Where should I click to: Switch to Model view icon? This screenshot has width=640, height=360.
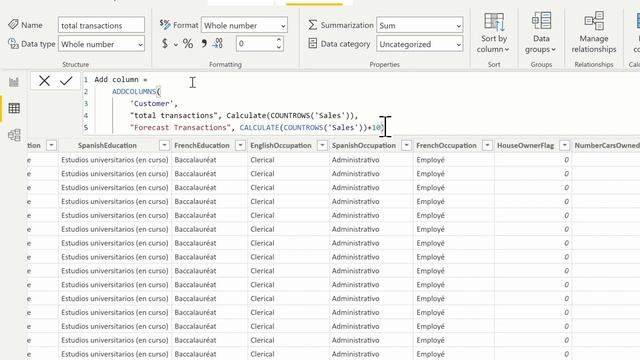(x=14, y=135)
